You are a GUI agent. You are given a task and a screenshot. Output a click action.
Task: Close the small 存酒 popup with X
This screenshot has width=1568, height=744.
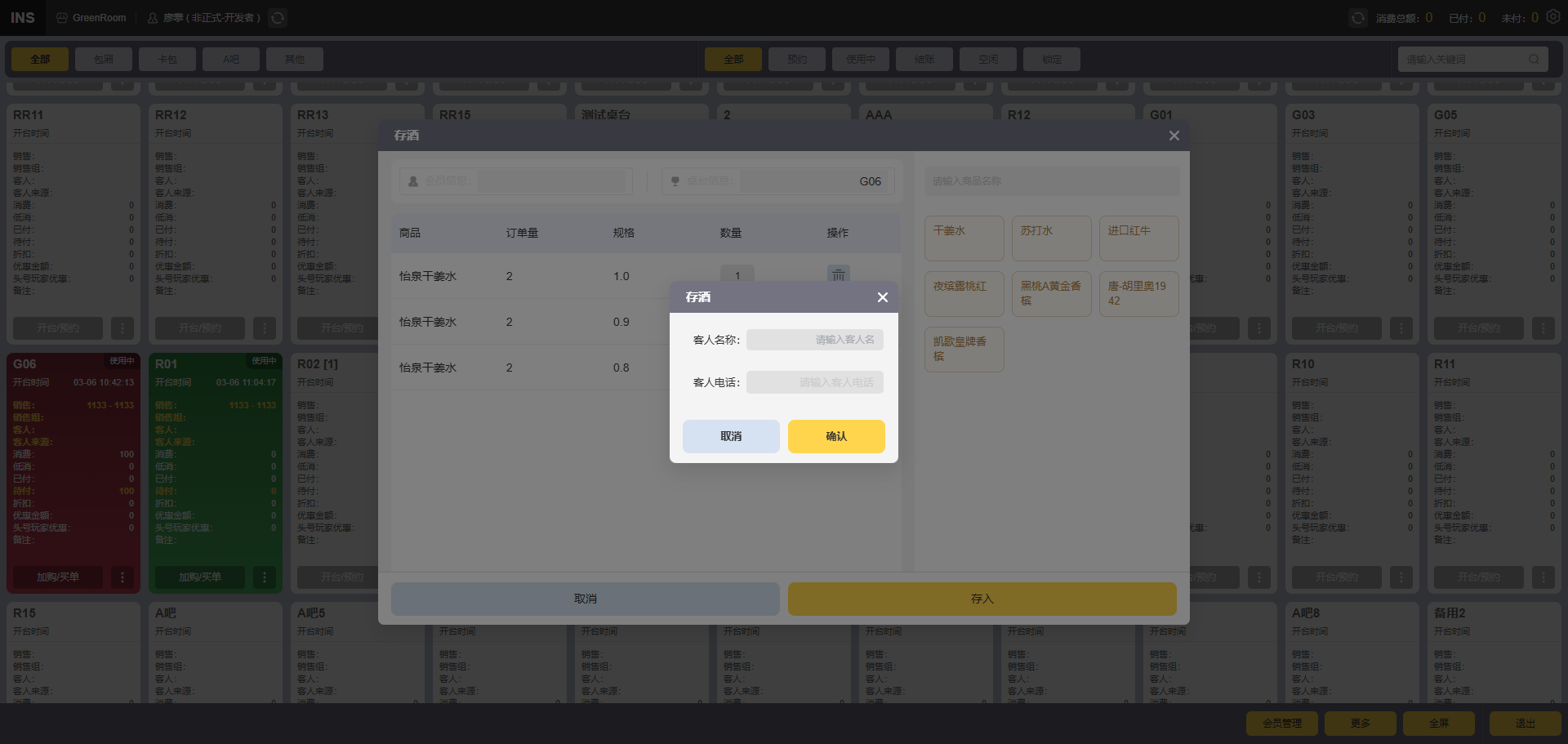pyautogui.click(x=882, y=297)
